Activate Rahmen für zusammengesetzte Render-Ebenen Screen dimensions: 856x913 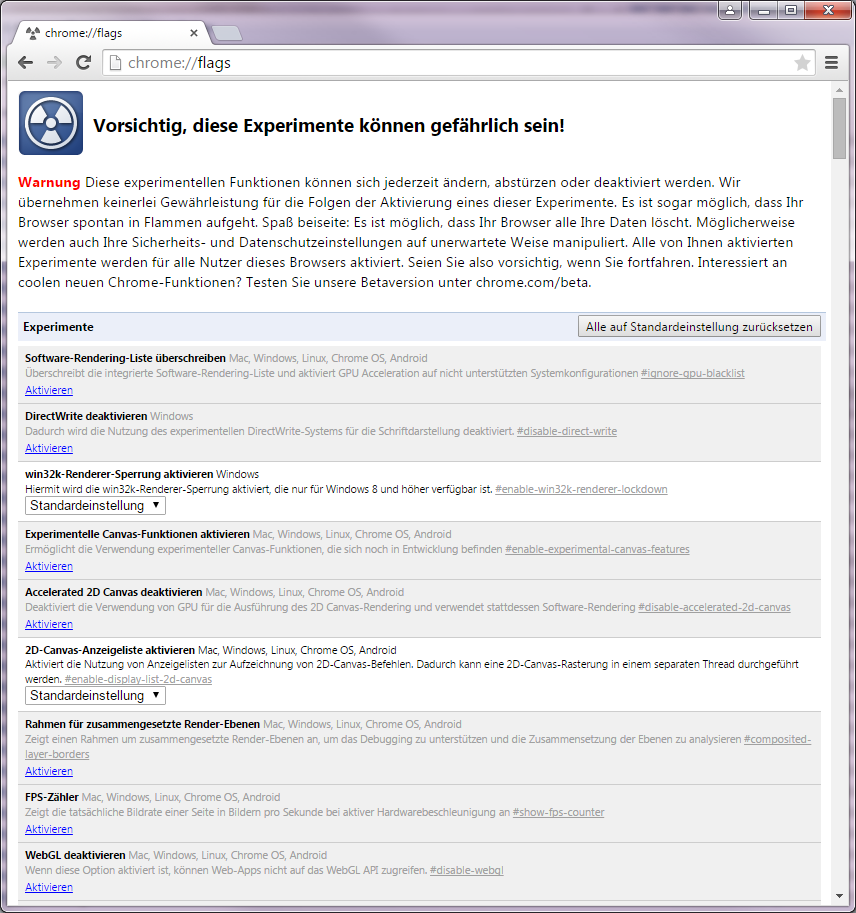[49, 771]
